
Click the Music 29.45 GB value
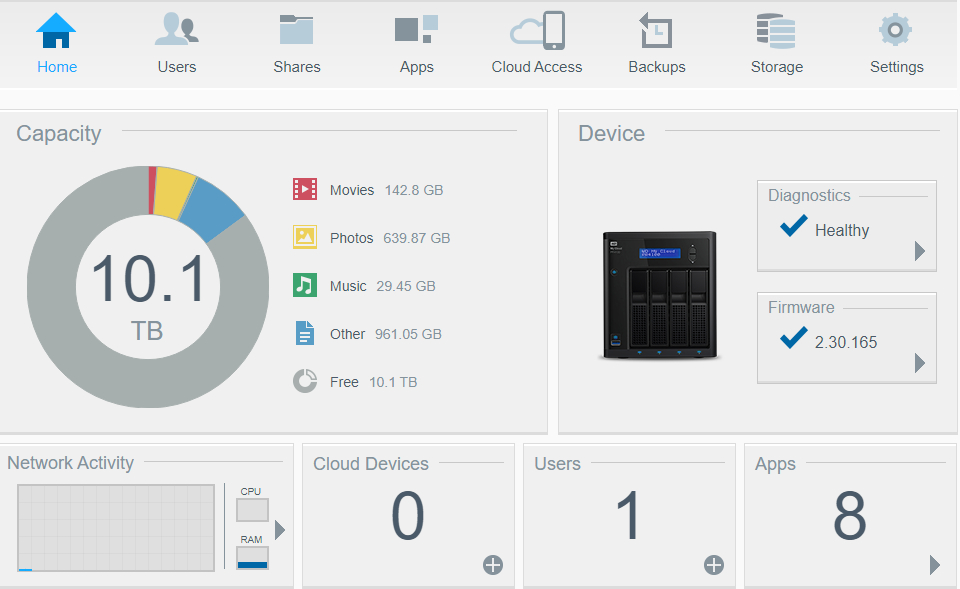406,286
